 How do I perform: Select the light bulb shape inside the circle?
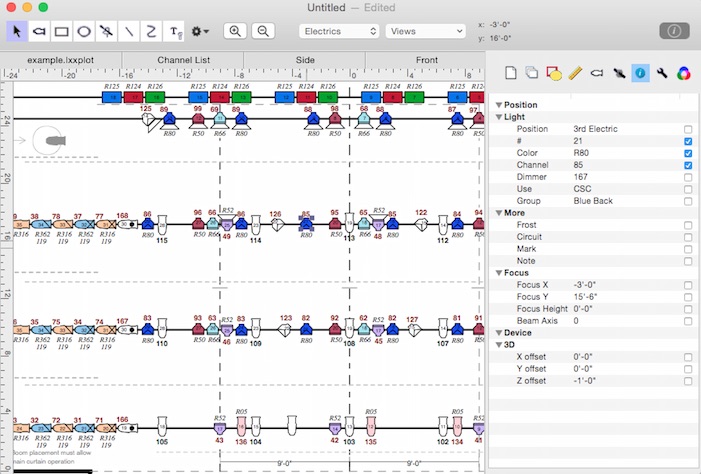pos(55,141)
